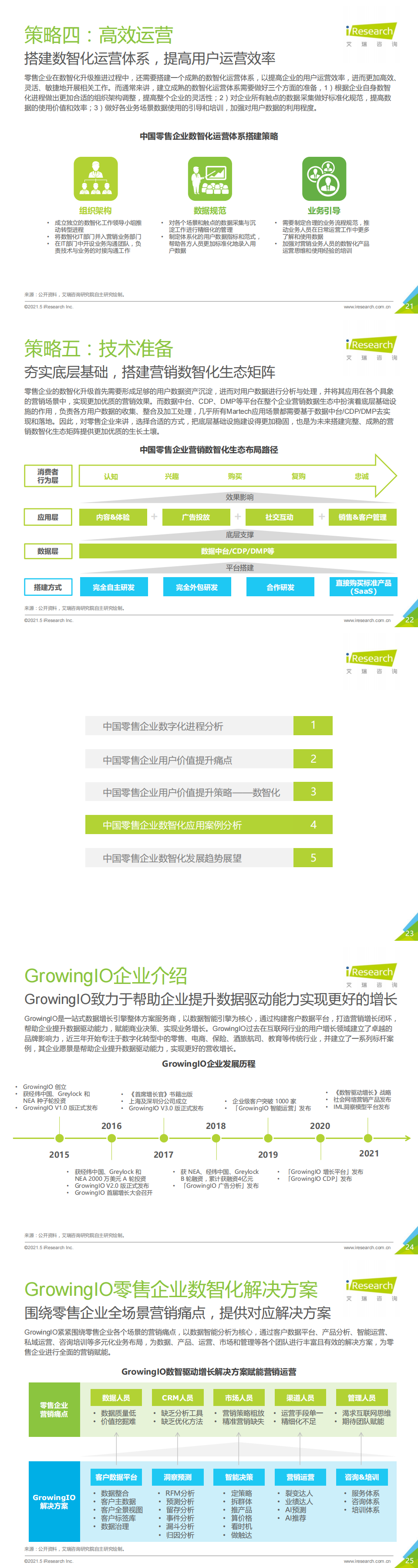The width and height of the screenshot is (418, 1568).
Task: Click the 2015 timeline marker
Action: pyautogui.click(x=59, y=1138)
